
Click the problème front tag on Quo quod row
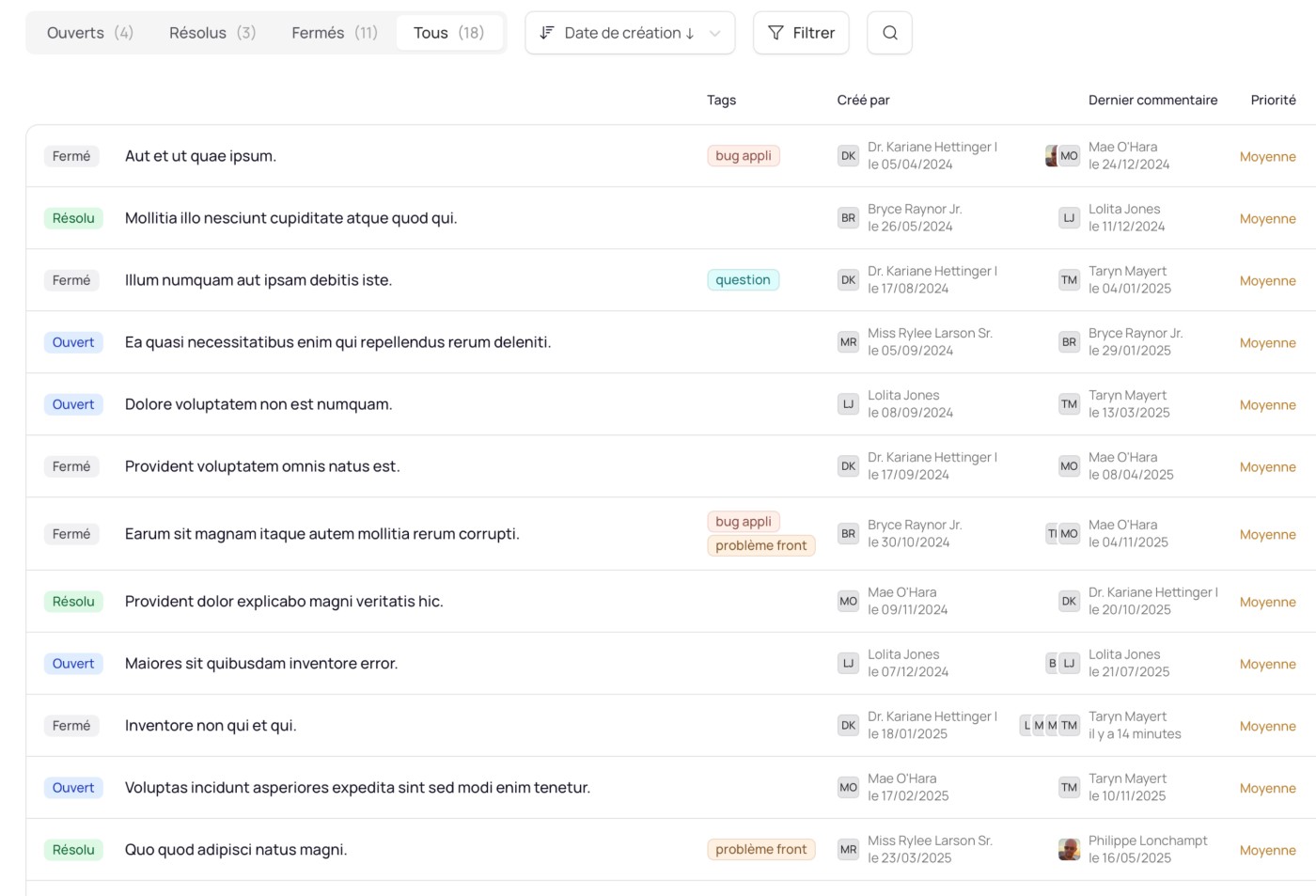tap(760, 850)
